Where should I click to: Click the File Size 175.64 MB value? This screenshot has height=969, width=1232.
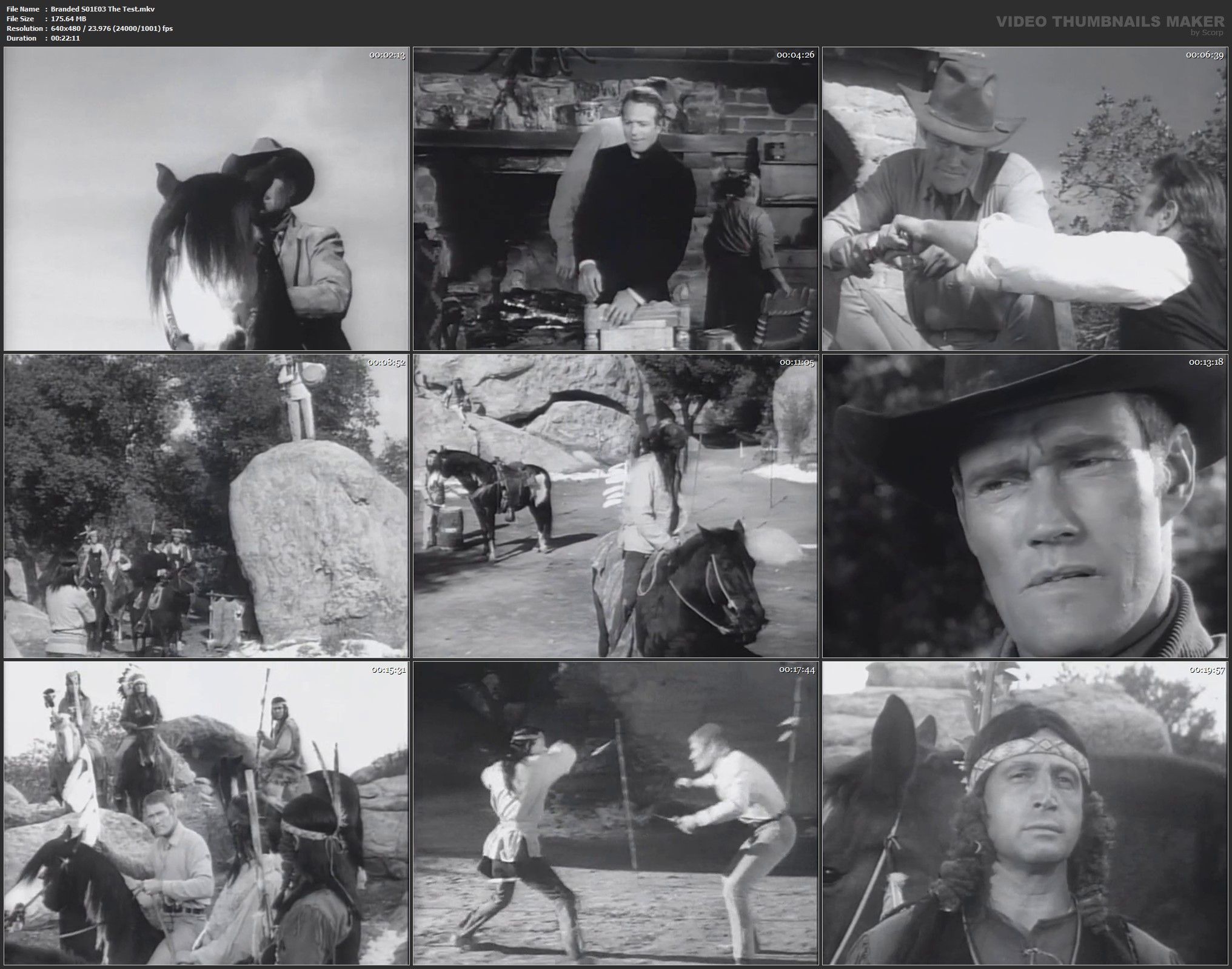point(69,19)
